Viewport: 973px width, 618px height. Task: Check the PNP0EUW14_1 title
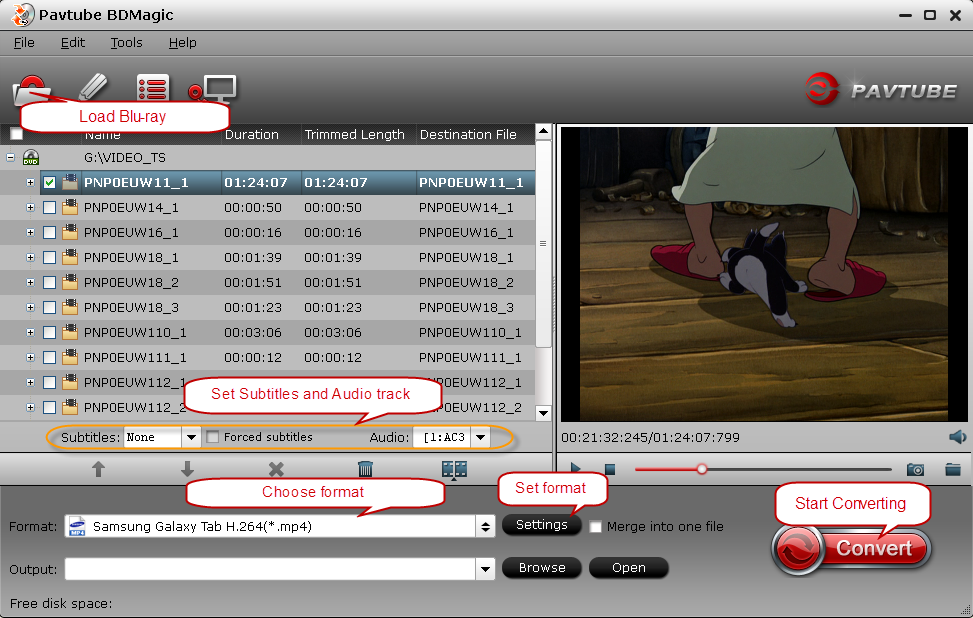50,208
